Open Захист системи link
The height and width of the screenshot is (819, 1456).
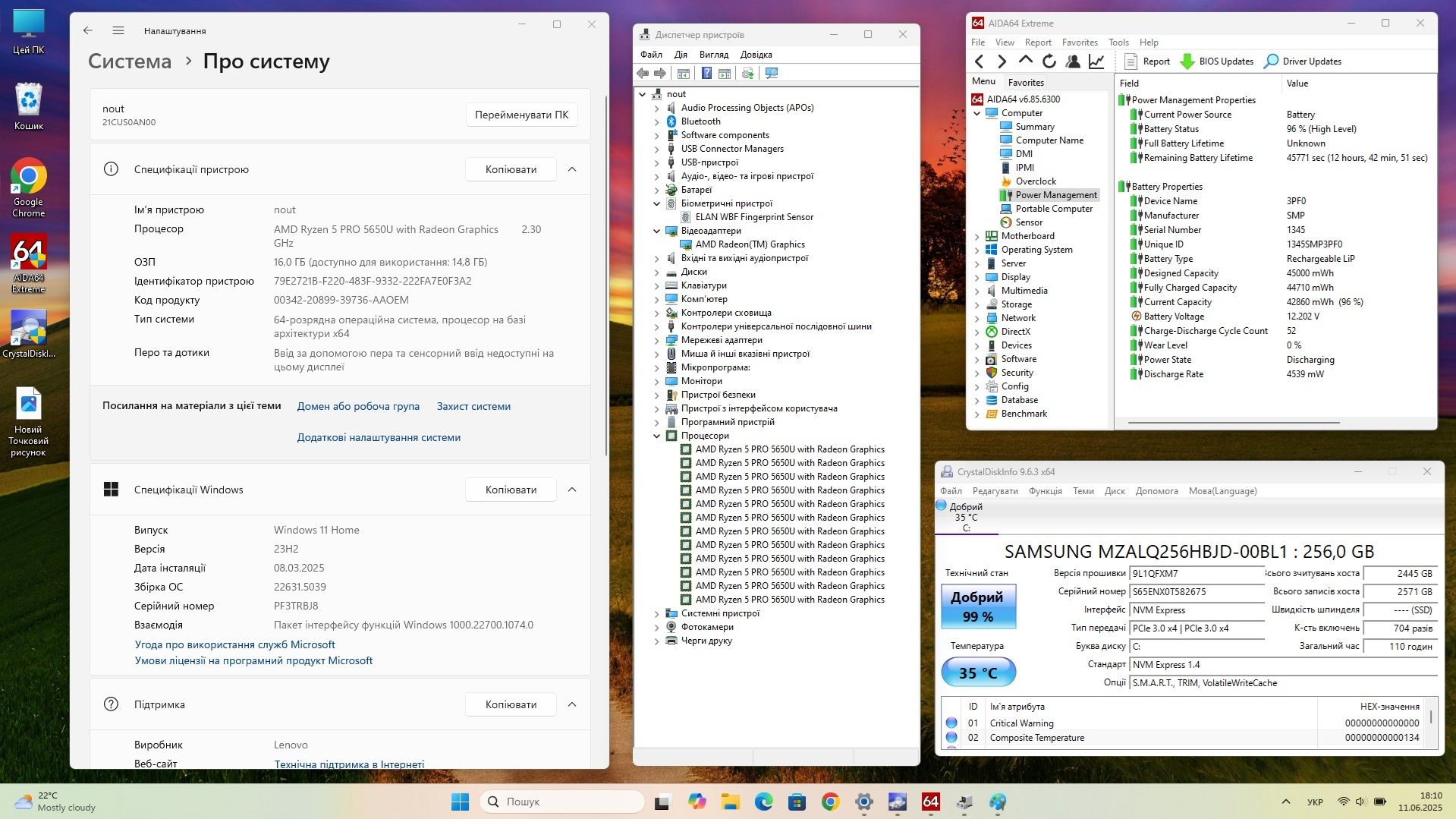[473, 406]
